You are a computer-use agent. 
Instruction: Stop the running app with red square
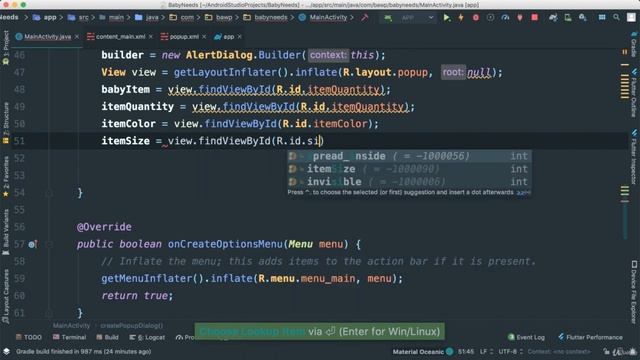click(534, 18)
